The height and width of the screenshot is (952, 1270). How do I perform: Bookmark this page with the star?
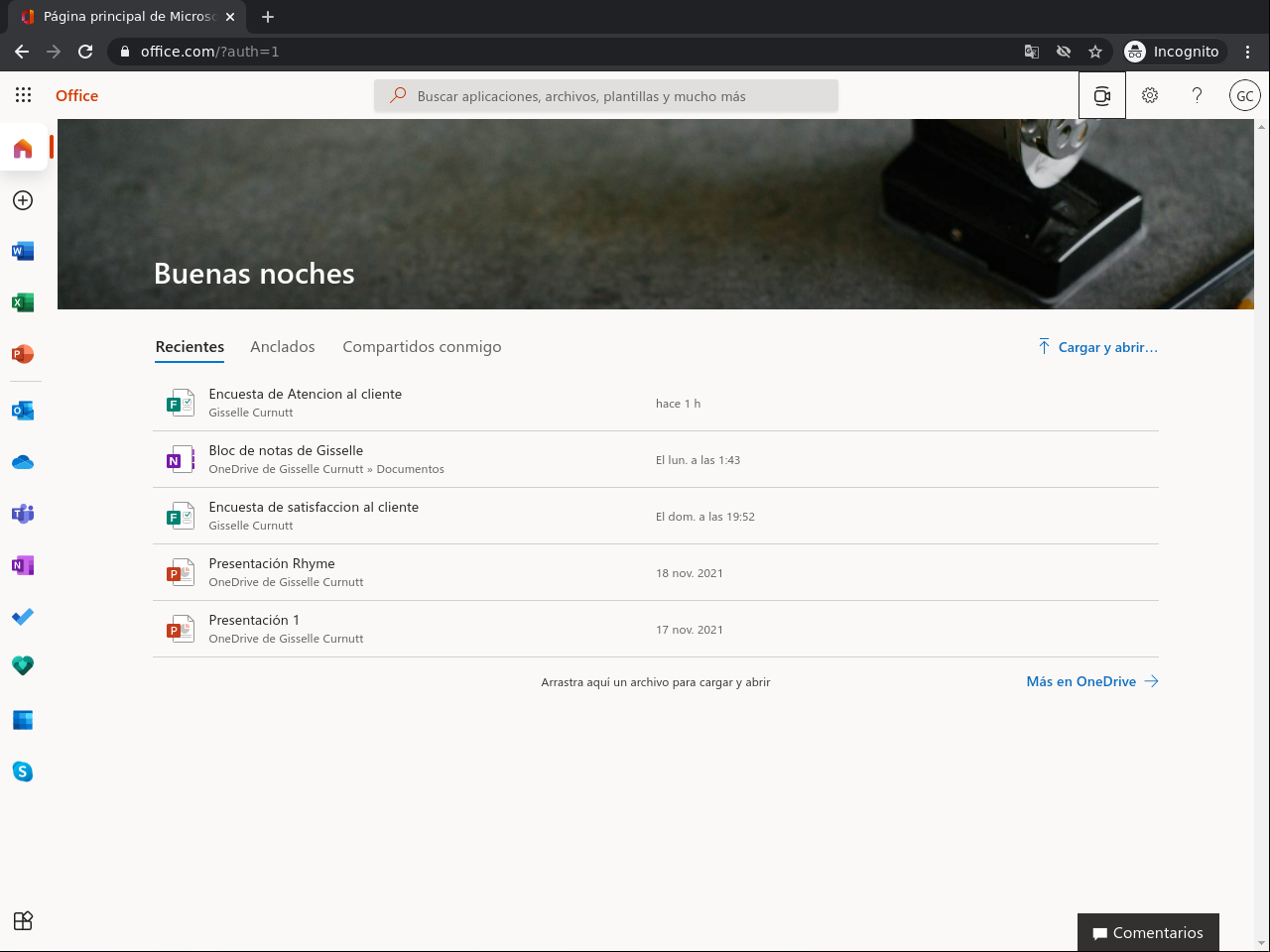(1095, 52)
